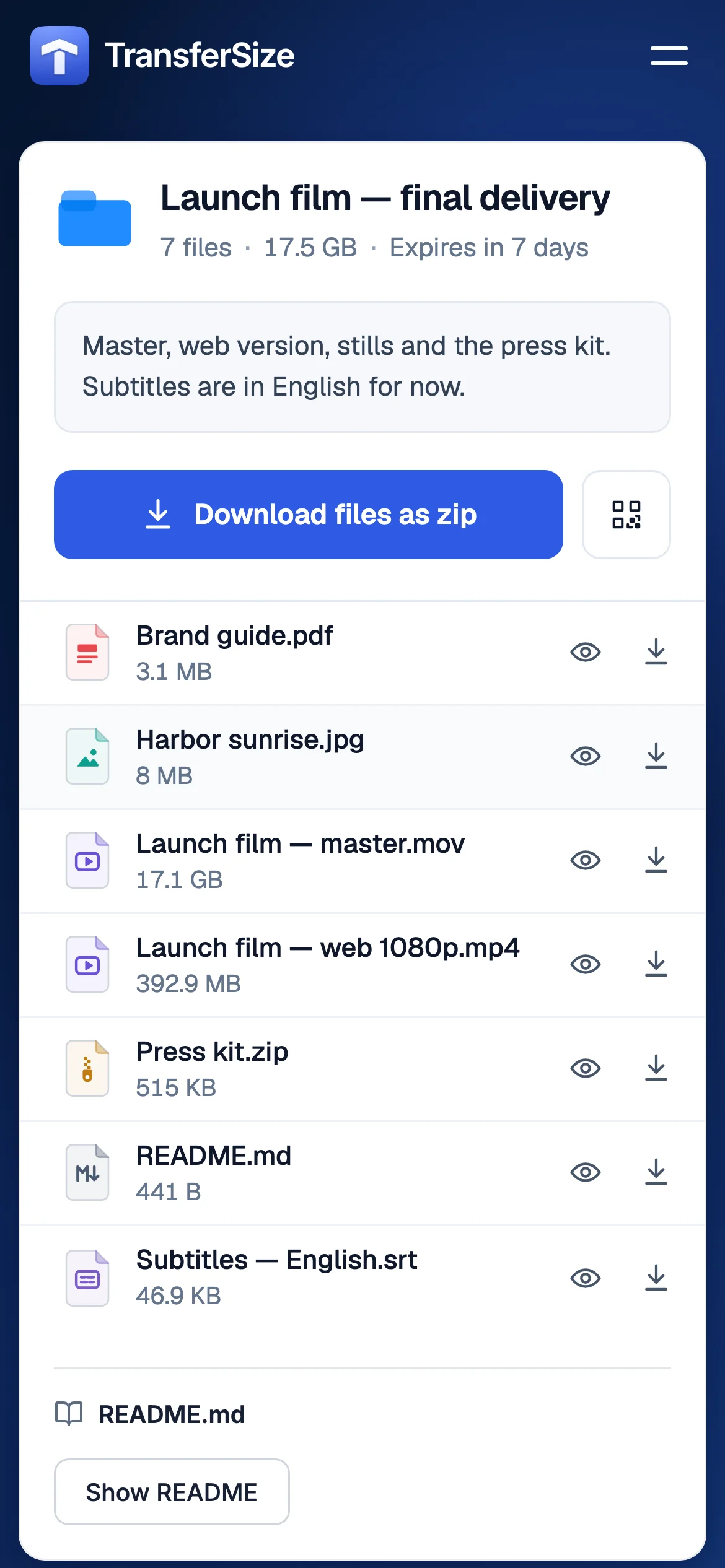The height and width of the screenshot is (1568, 725).
Task: Select the Harbor sunrise.jpg file name
Action: point(250,740)
